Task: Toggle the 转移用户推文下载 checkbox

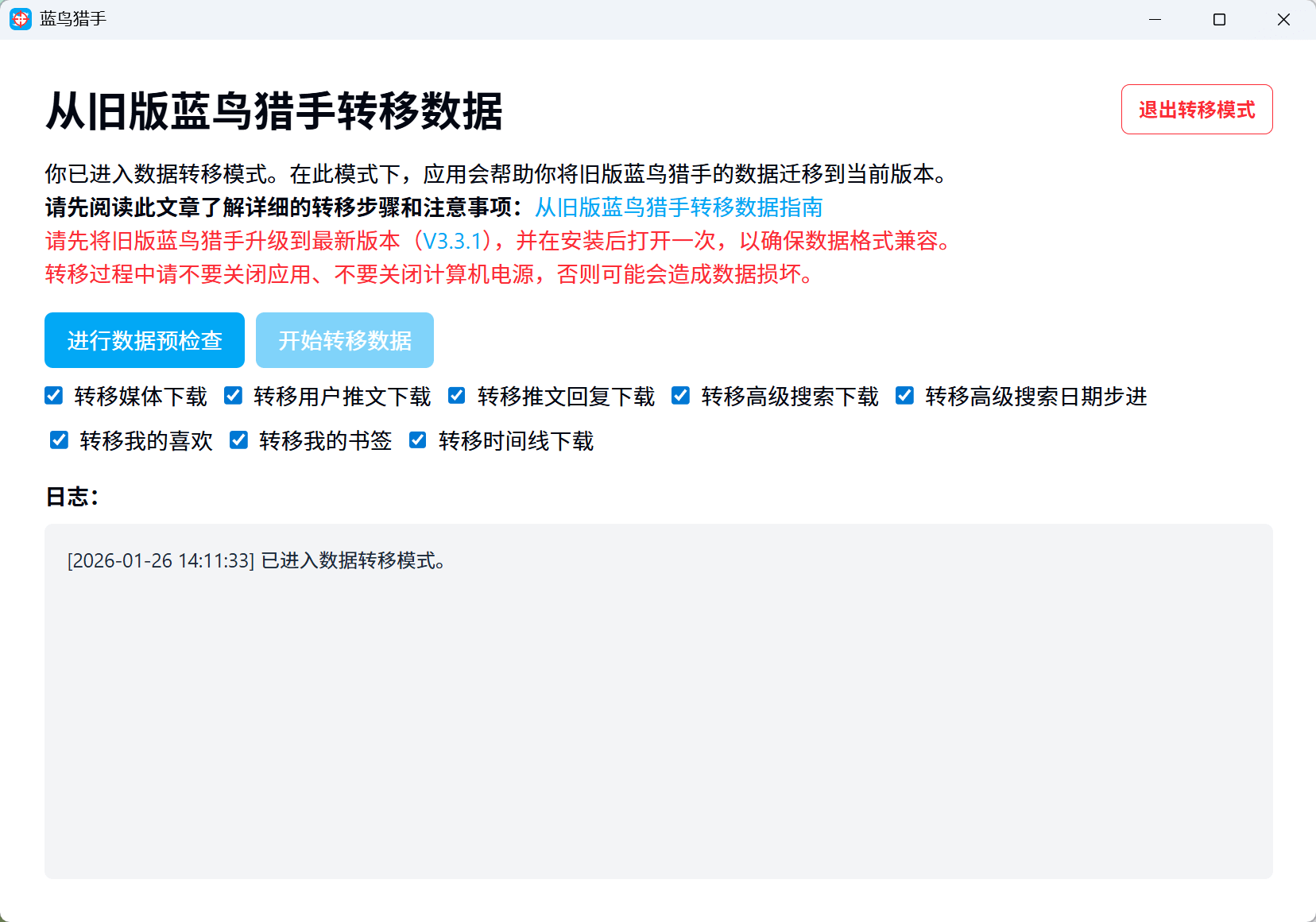Action: point(234,396)
